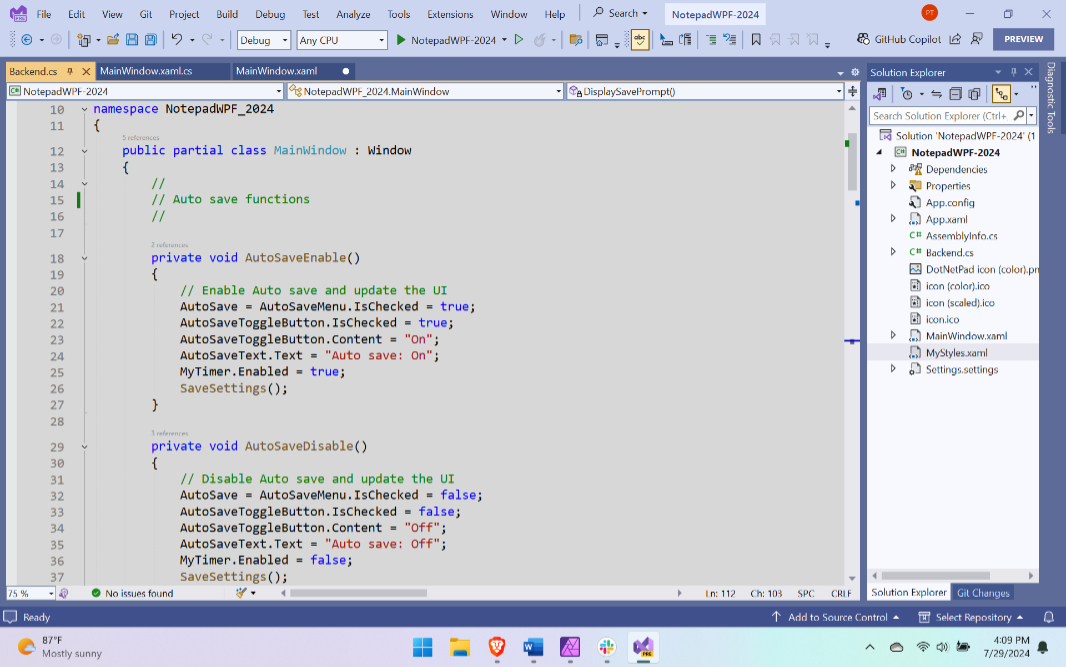
Task: Open the Build menu
Action: [x=226, y=14]
